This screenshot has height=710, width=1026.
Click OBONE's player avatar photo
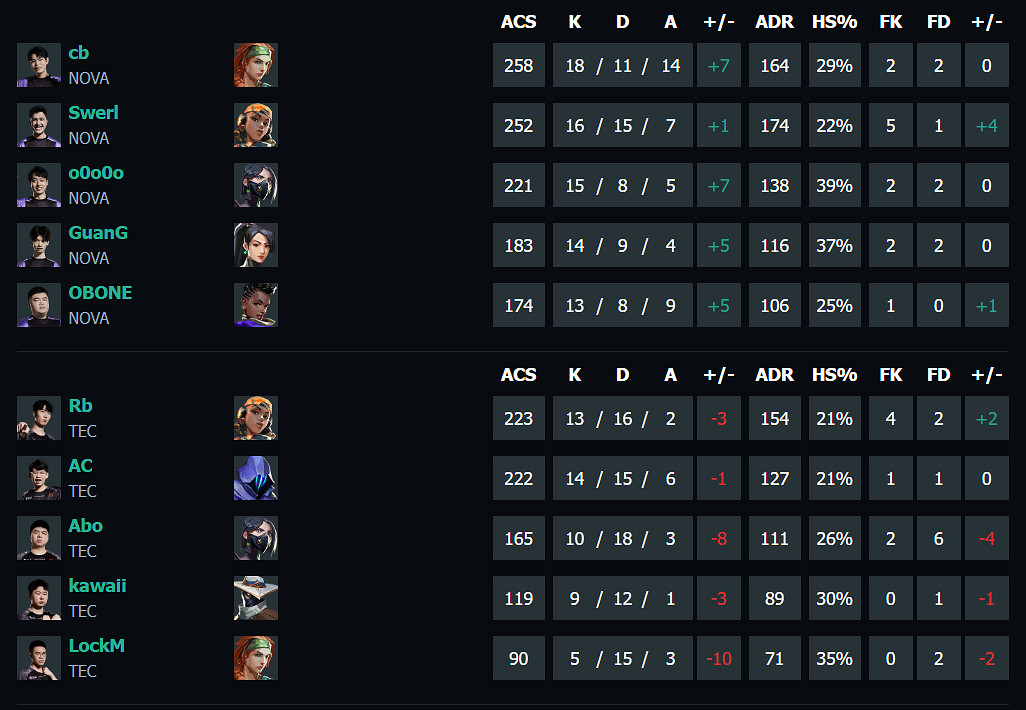tap(39, 305)
